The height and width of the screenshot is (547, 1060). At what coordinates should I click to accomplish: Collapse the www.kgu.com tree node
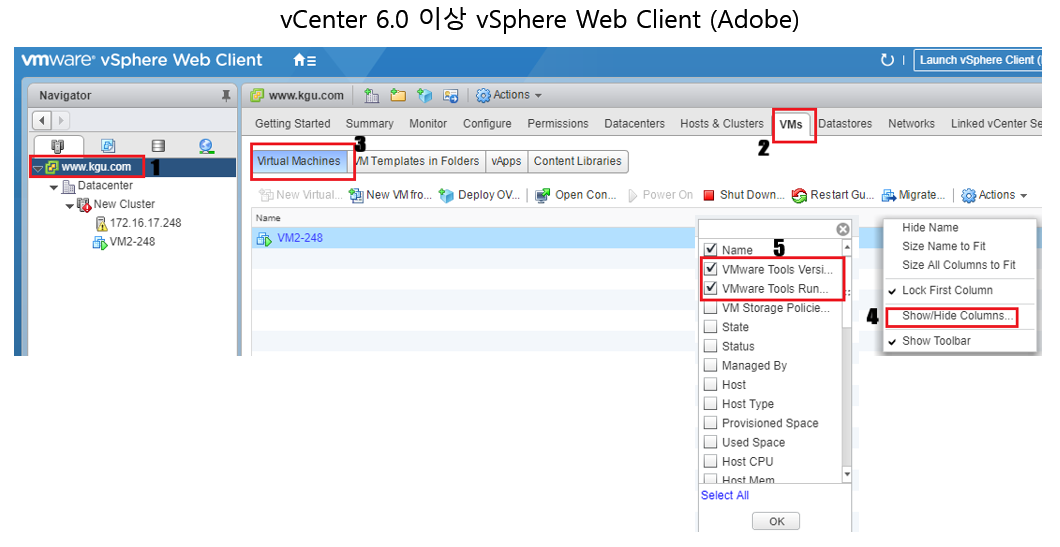[38, 168]
